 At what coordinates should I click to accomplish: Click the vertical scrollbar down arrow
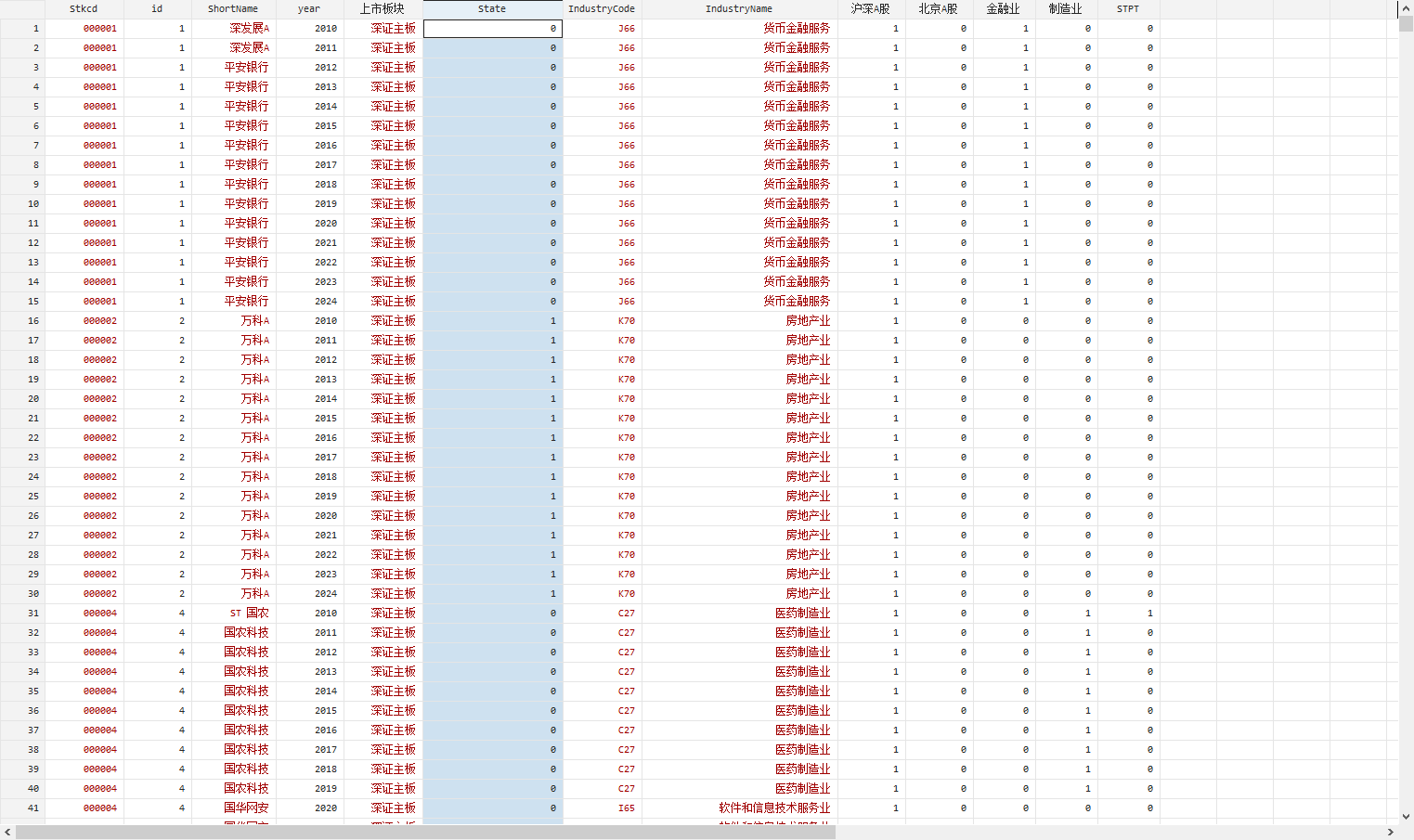point(1406,817)
